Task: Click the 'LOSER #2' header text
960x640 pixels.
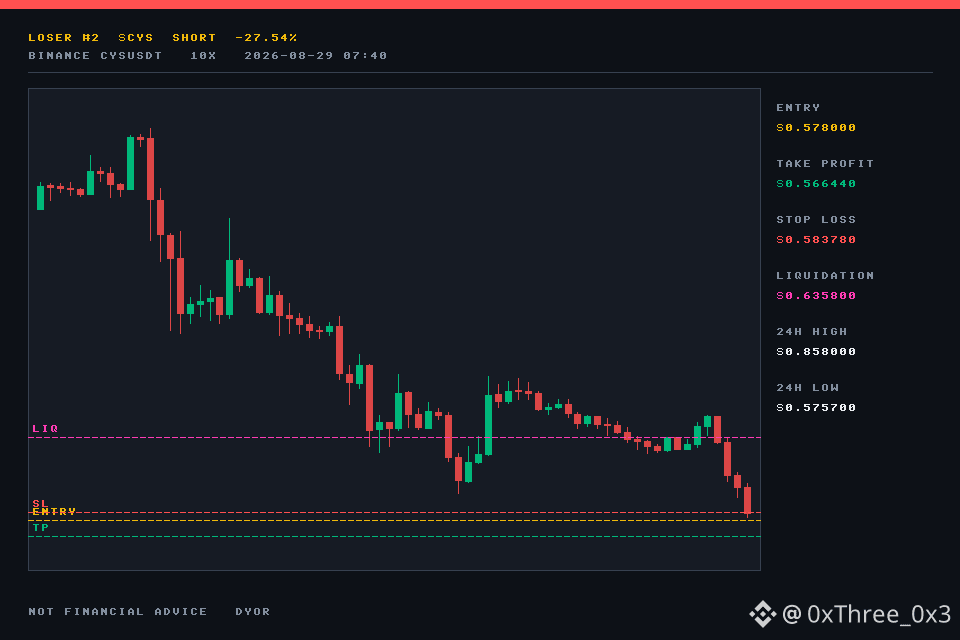Action: coord(64,37)
